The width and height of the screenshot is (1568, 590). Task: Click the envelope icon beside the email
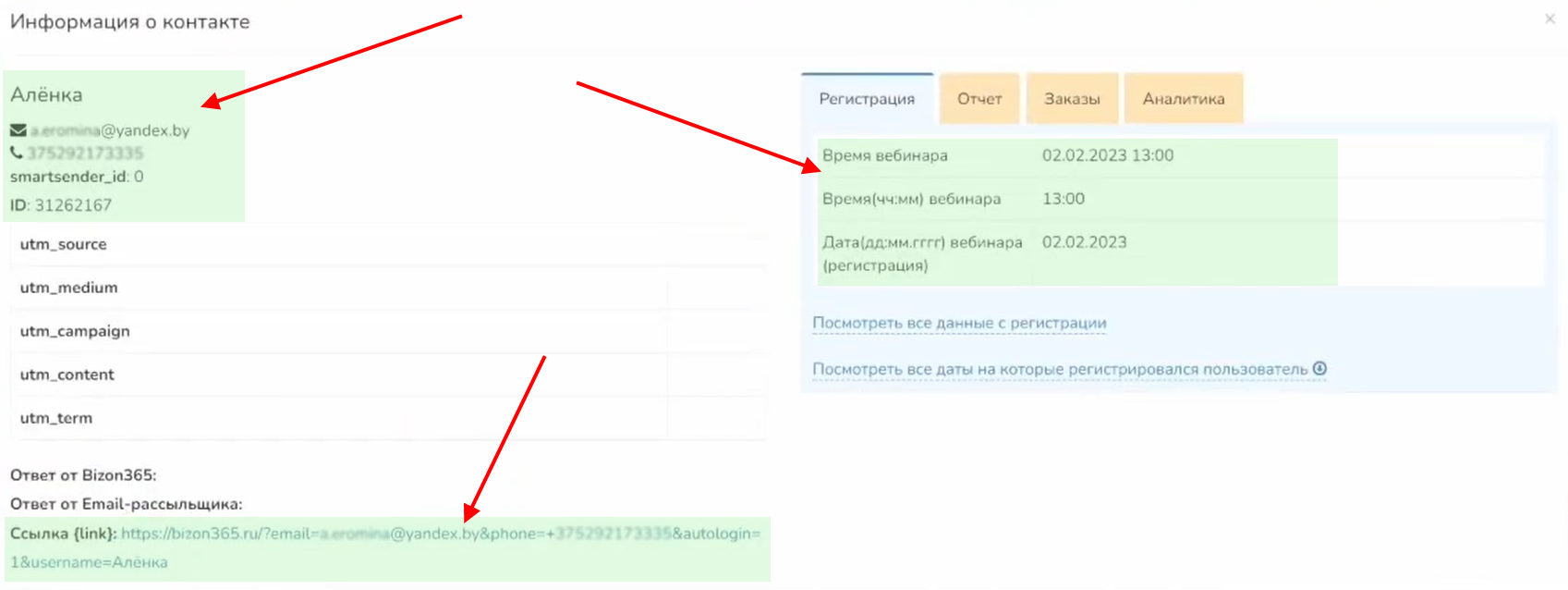pyautogui.click(x=18, y=130)
